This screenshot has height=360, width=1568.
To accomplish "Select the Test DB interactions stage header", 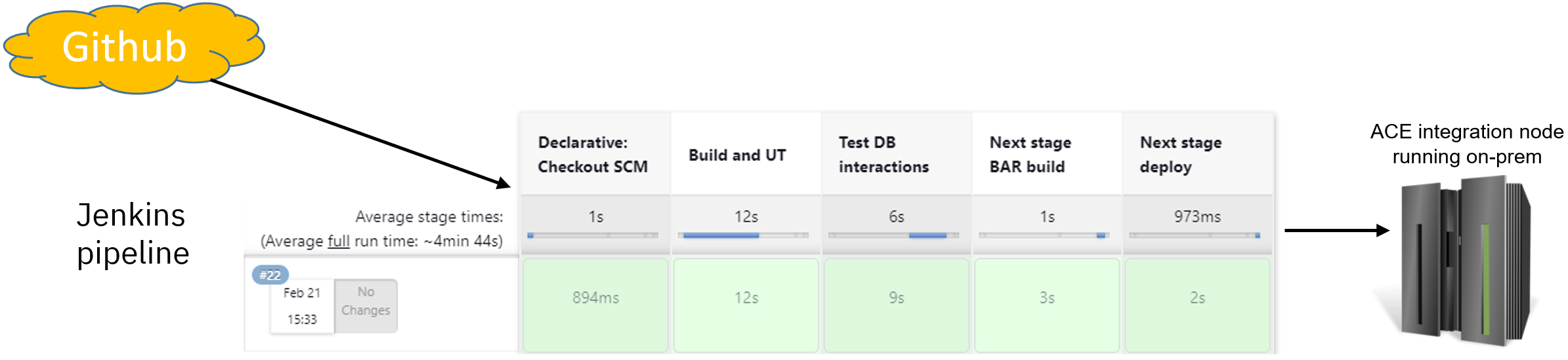I will pos(883,155).
